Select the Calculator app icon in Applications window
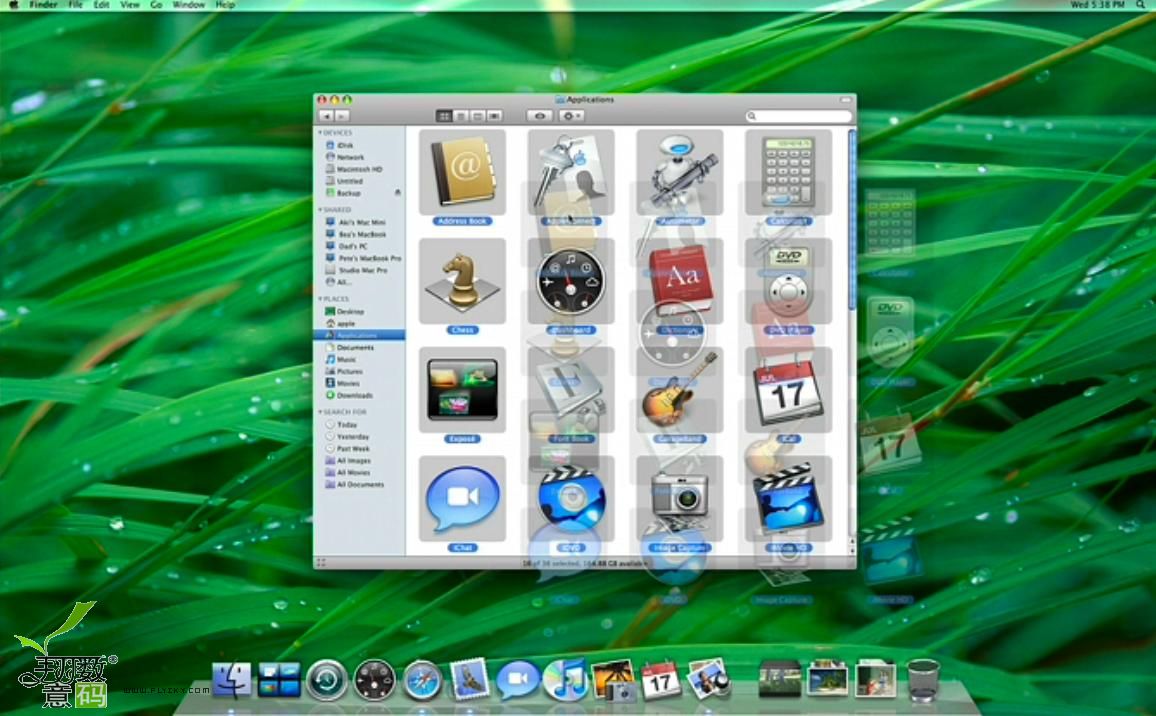Image resolution: width=1156 pixels, height=716 pixels. tap(788, 173)
